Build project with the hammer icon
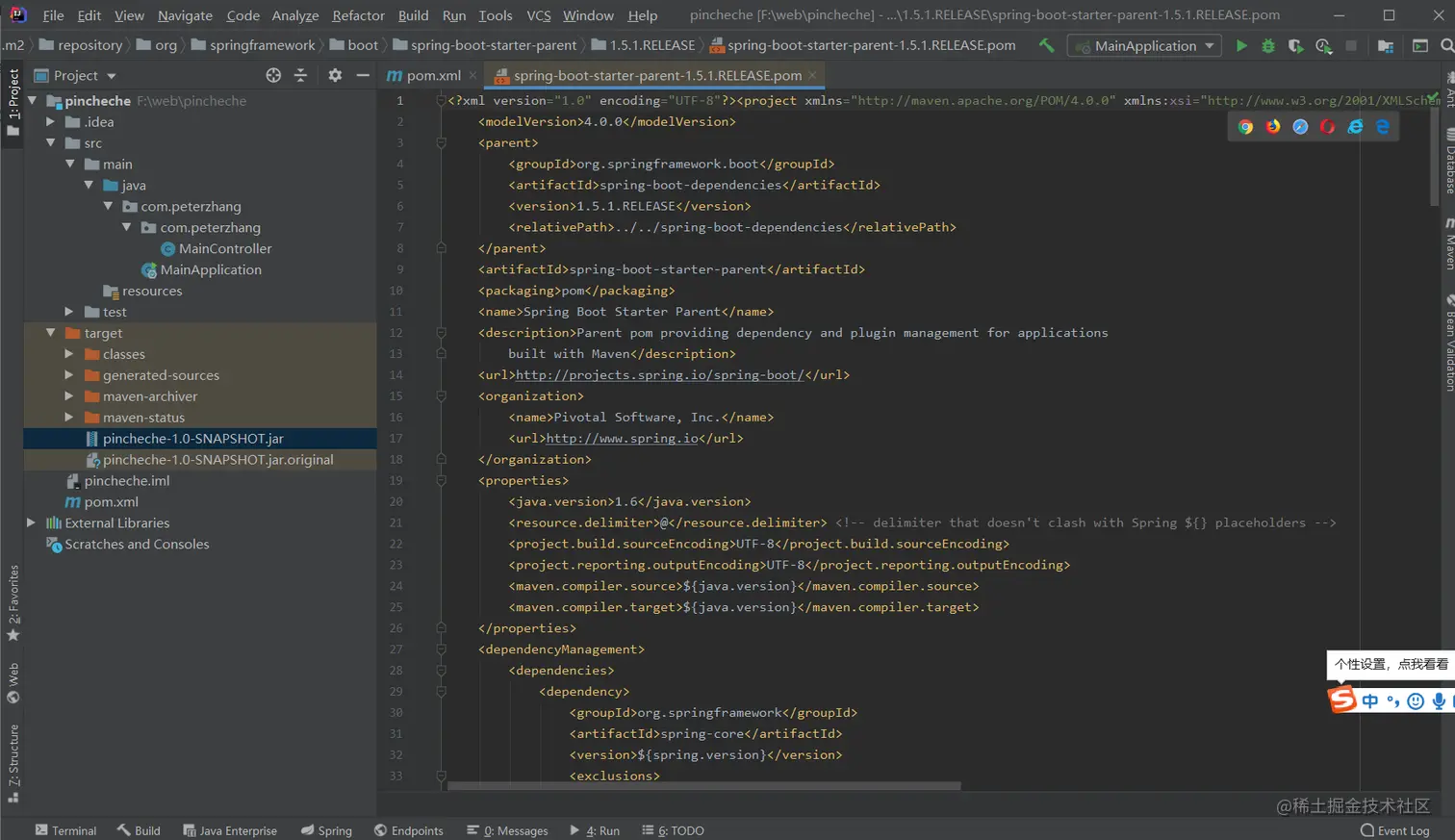The height and width of the screenshot is (840, 1455). coord(1046,45)
